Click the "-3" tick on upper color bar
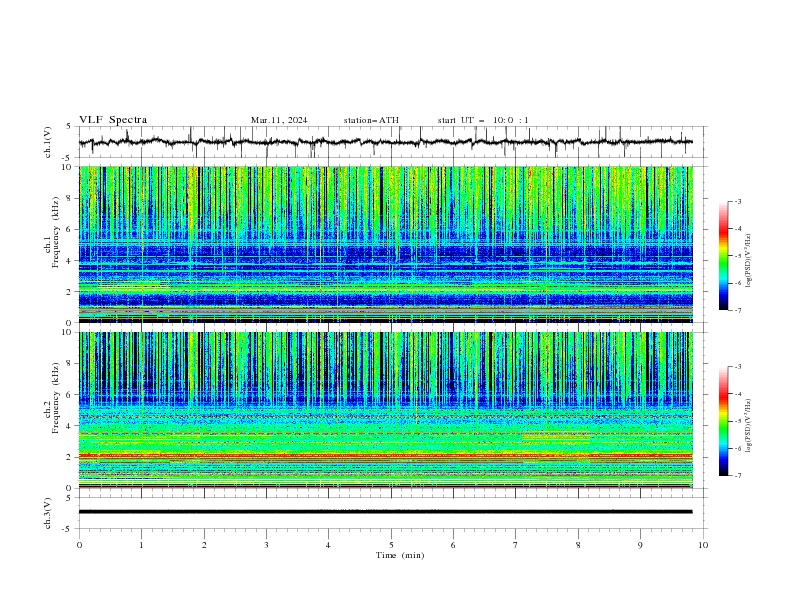This screenshot has width=792, height=612. (x=738, y=201)
